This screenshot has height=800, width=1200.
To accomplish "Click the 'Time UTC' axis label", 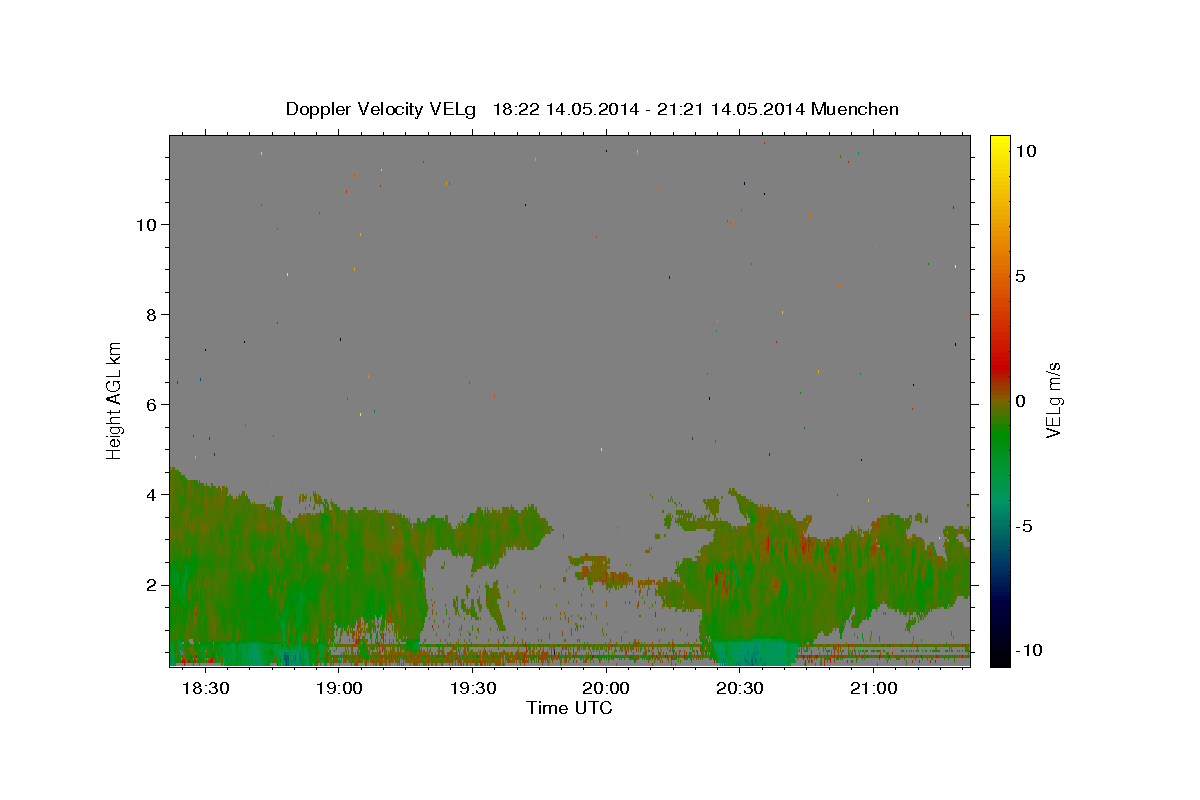I will (x=569, y=708).
